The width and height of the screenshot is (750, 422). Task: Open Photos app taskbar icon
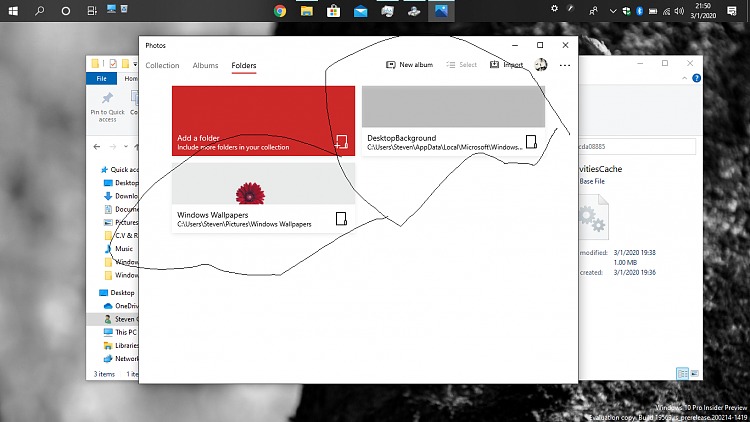pyautogui.click(x=441, y=11)
